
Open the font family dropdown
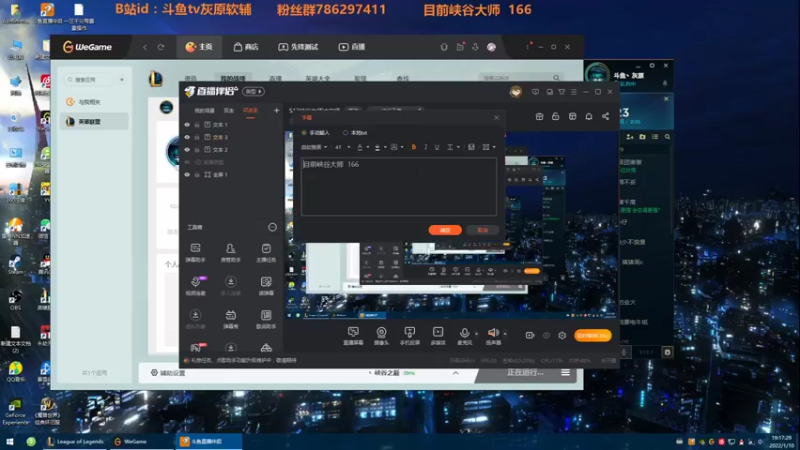tap(314, 147)
